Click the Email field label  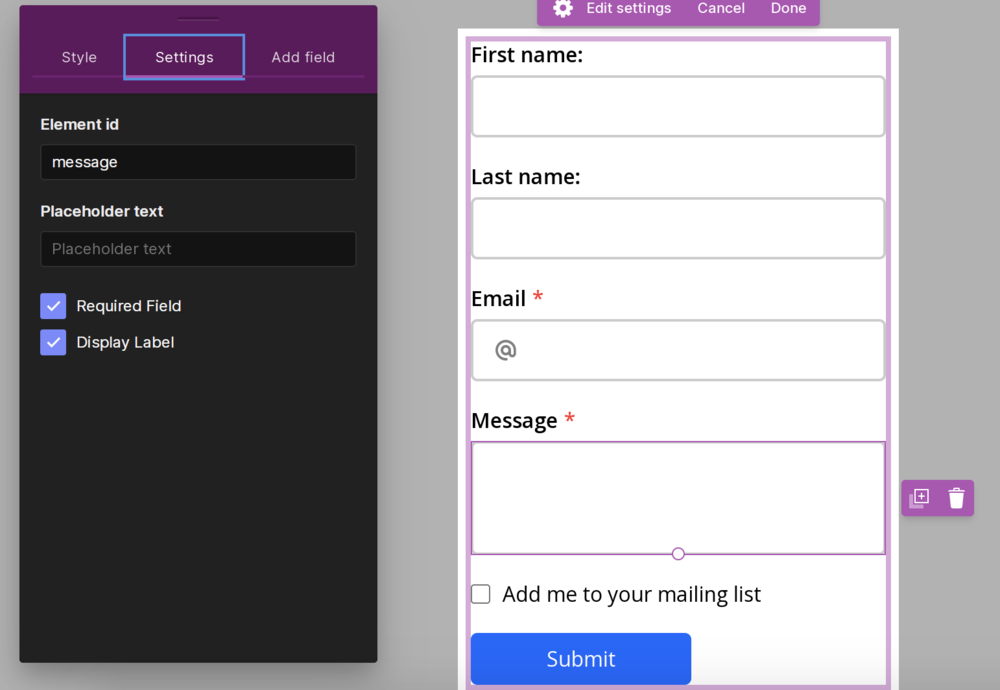[x=499, y=298]
